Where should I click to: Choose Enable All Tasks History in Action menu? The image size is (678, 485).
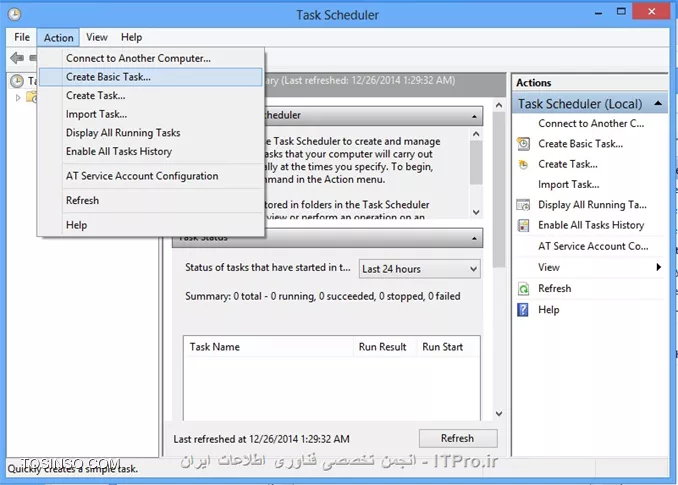(x=150, y=151)
